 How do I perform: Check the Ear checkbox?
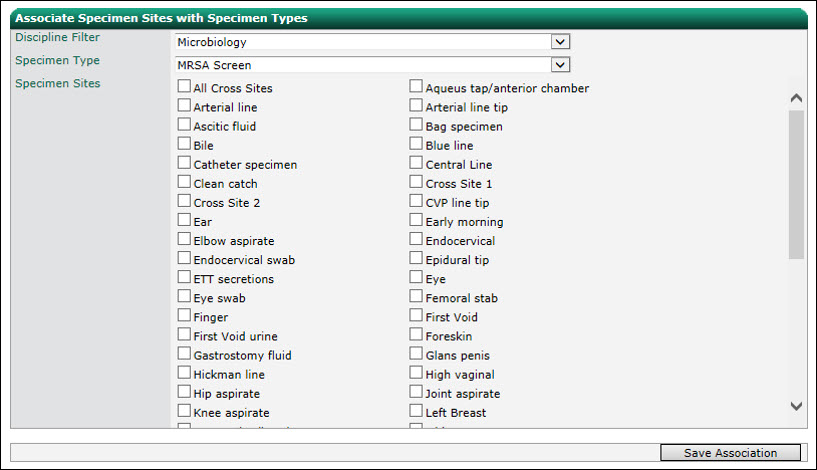click(x=184, y=220)
